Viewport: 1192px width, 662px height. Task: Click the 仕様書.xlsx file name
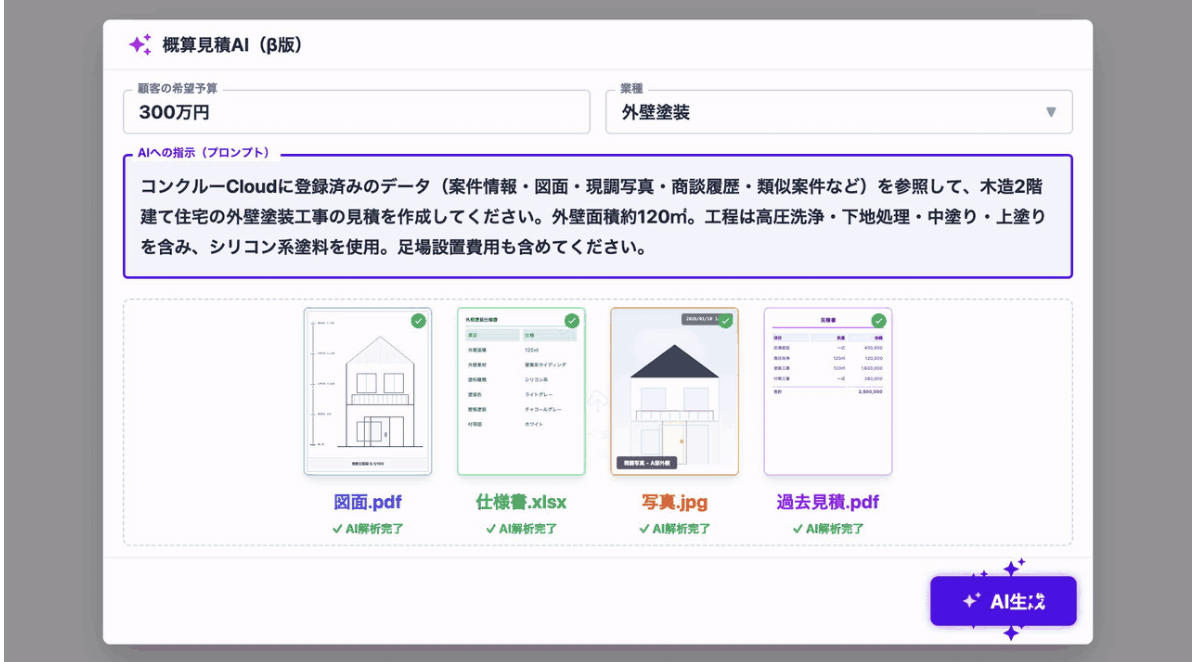coord(521,502)
